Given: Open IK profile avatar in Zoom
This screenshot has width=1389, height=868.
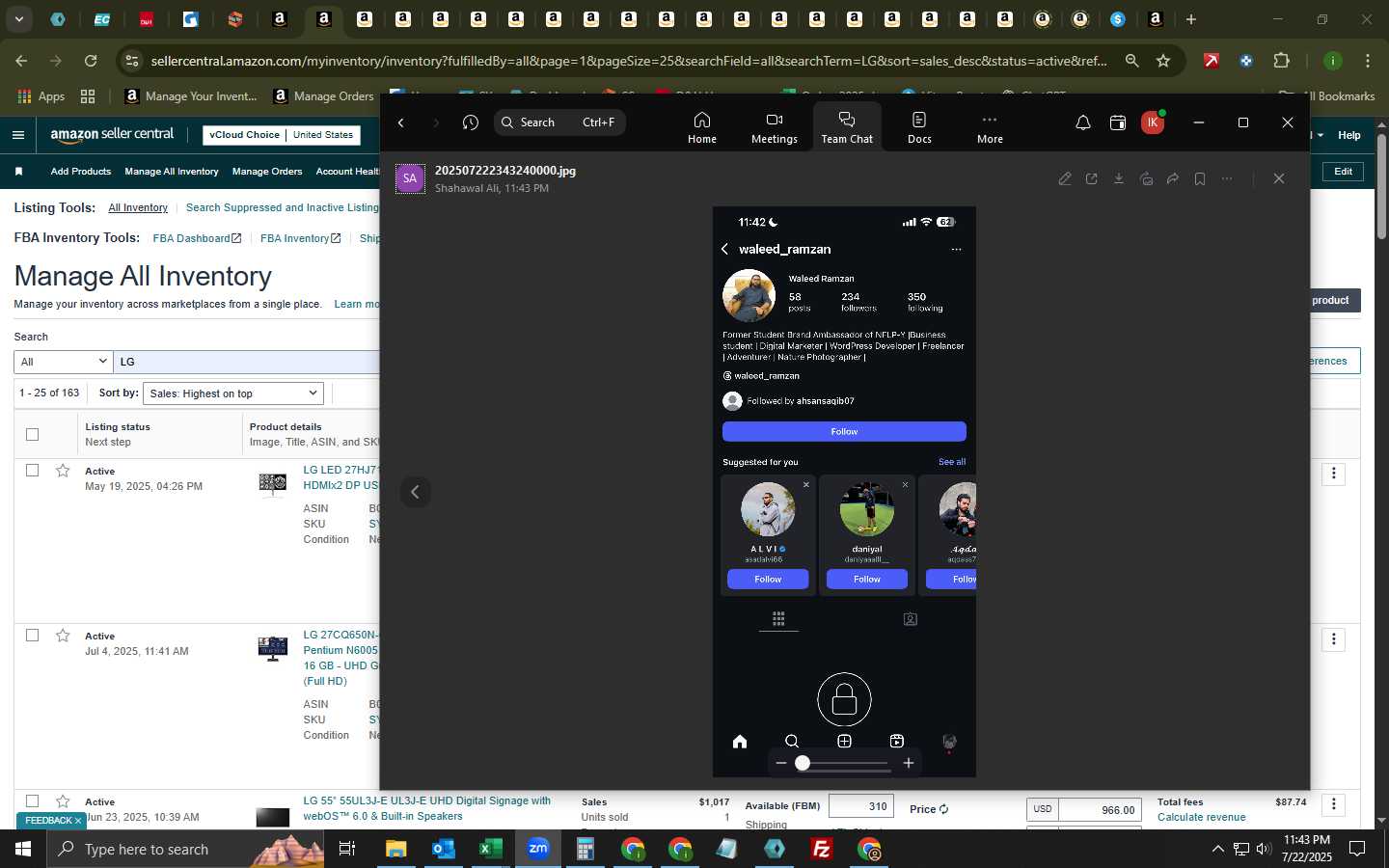Looking at the screenshot, I should click(x=1153, y=122).
